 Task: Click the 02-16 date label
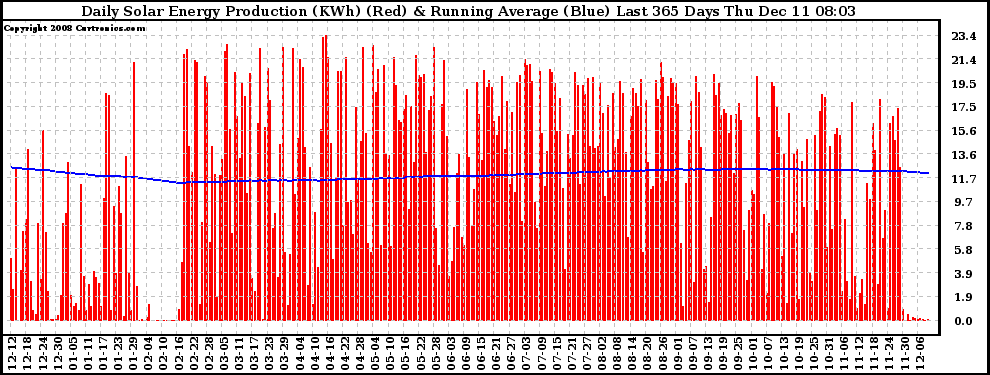[179, 353]
